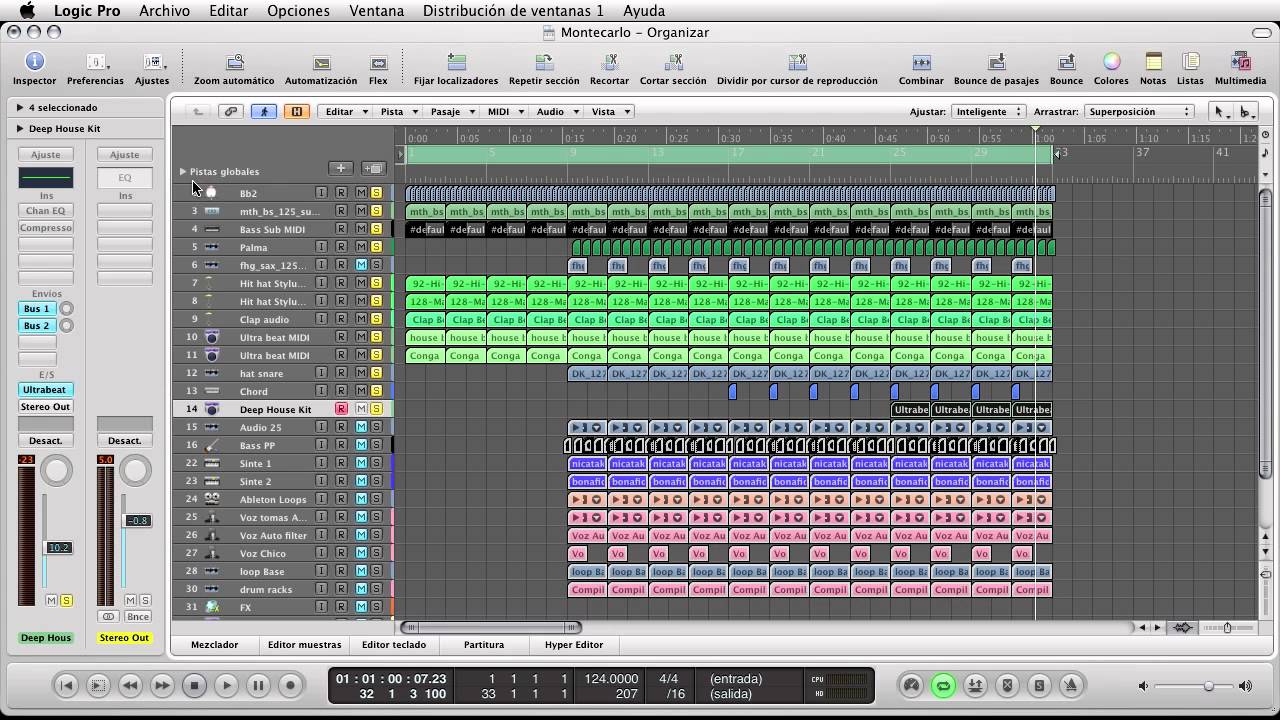Click the Ultrabeat instrument slot
Screen dimensions: 1280x720
tap(45, 390)
